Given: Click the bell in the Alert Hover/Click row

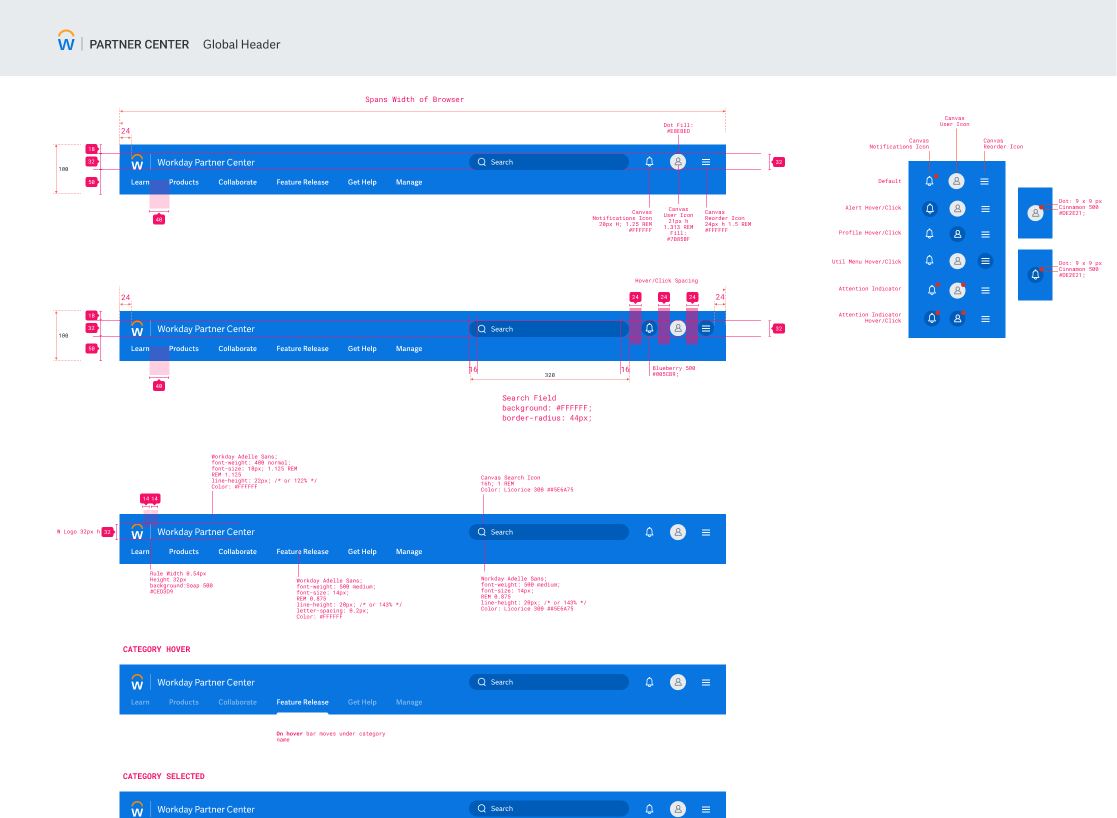Looking at the screenshot, I should point(929,209).
